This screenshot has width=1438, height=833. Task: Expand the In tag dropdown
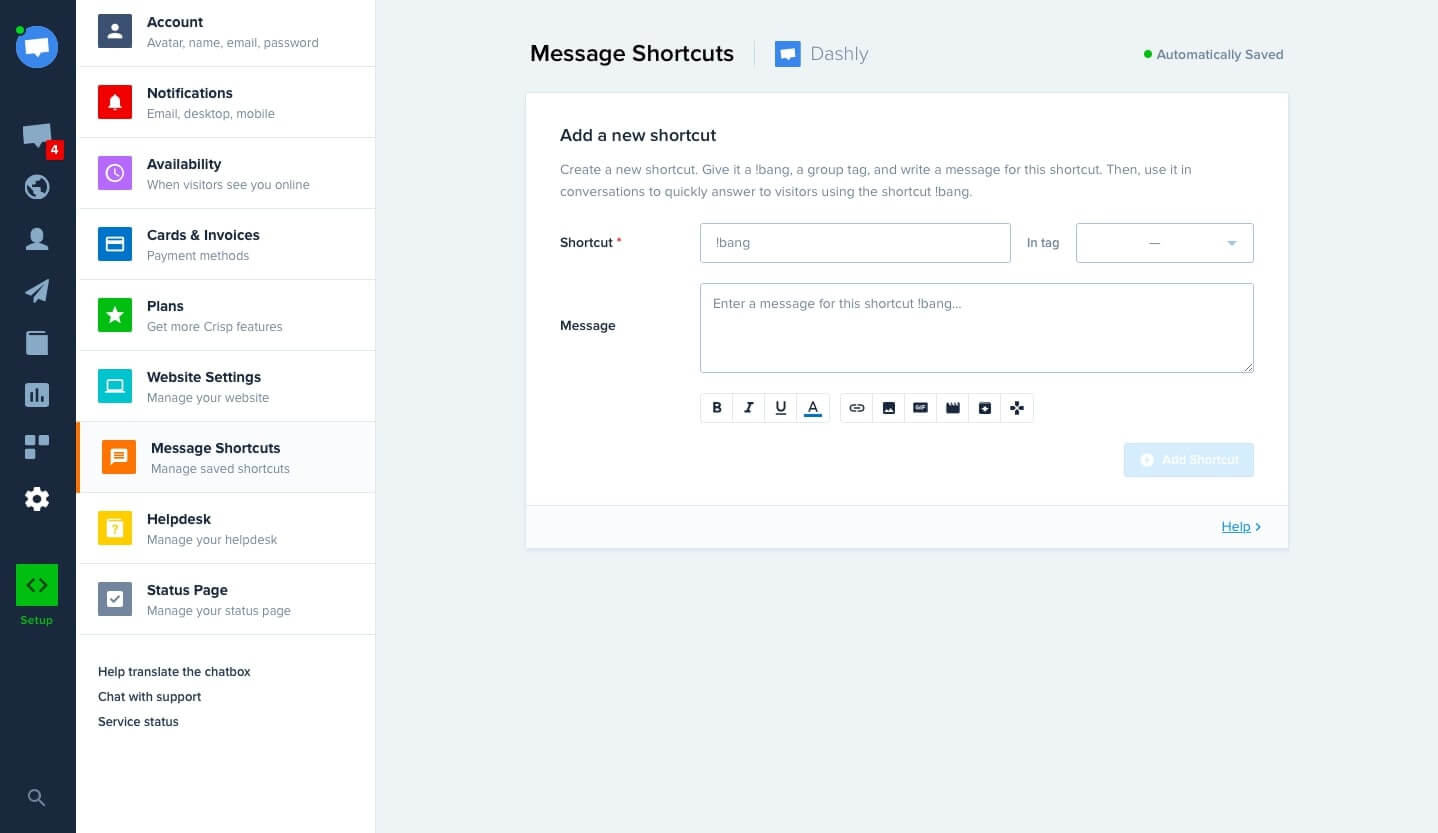(1164, 243)
